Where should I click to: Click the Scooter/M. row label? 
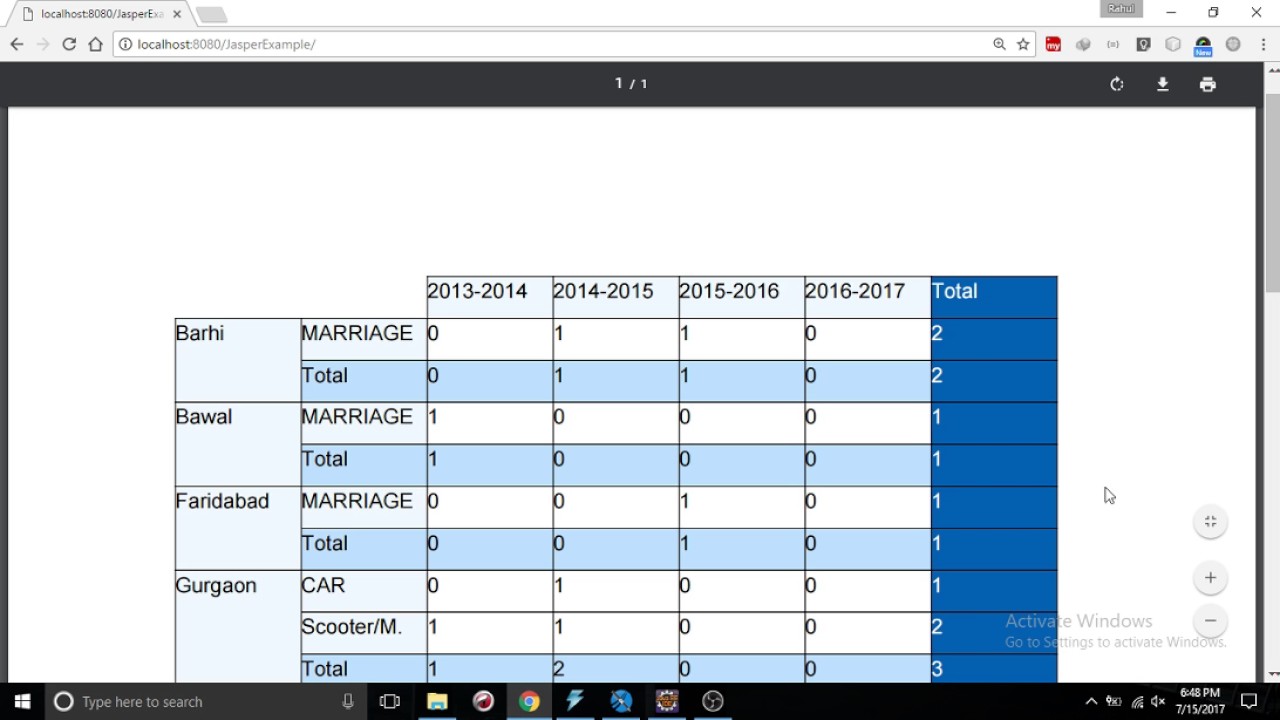coord(363,633)
